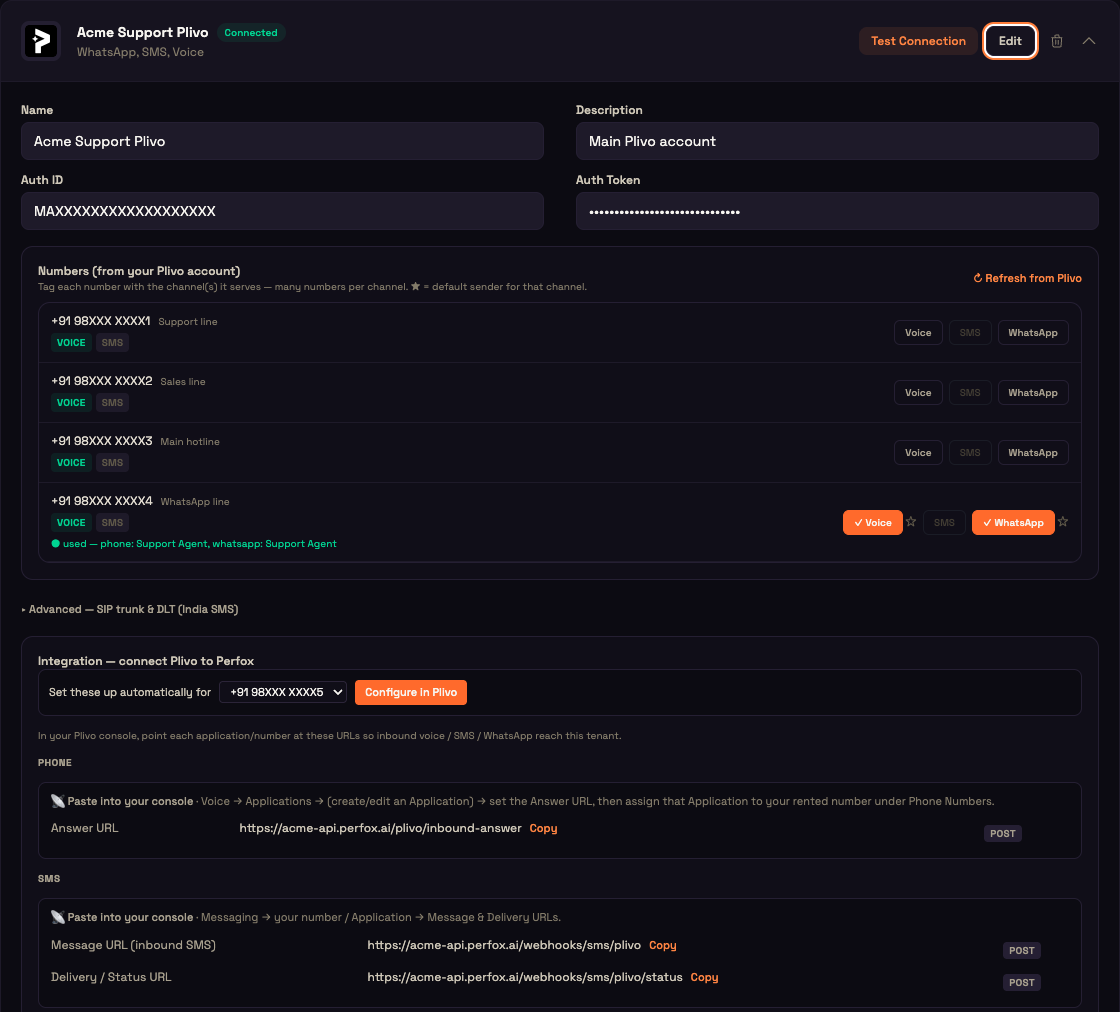Toggle SMS for WhatsApp line number
1120x1012 pixels.
(x=944, y=523)
